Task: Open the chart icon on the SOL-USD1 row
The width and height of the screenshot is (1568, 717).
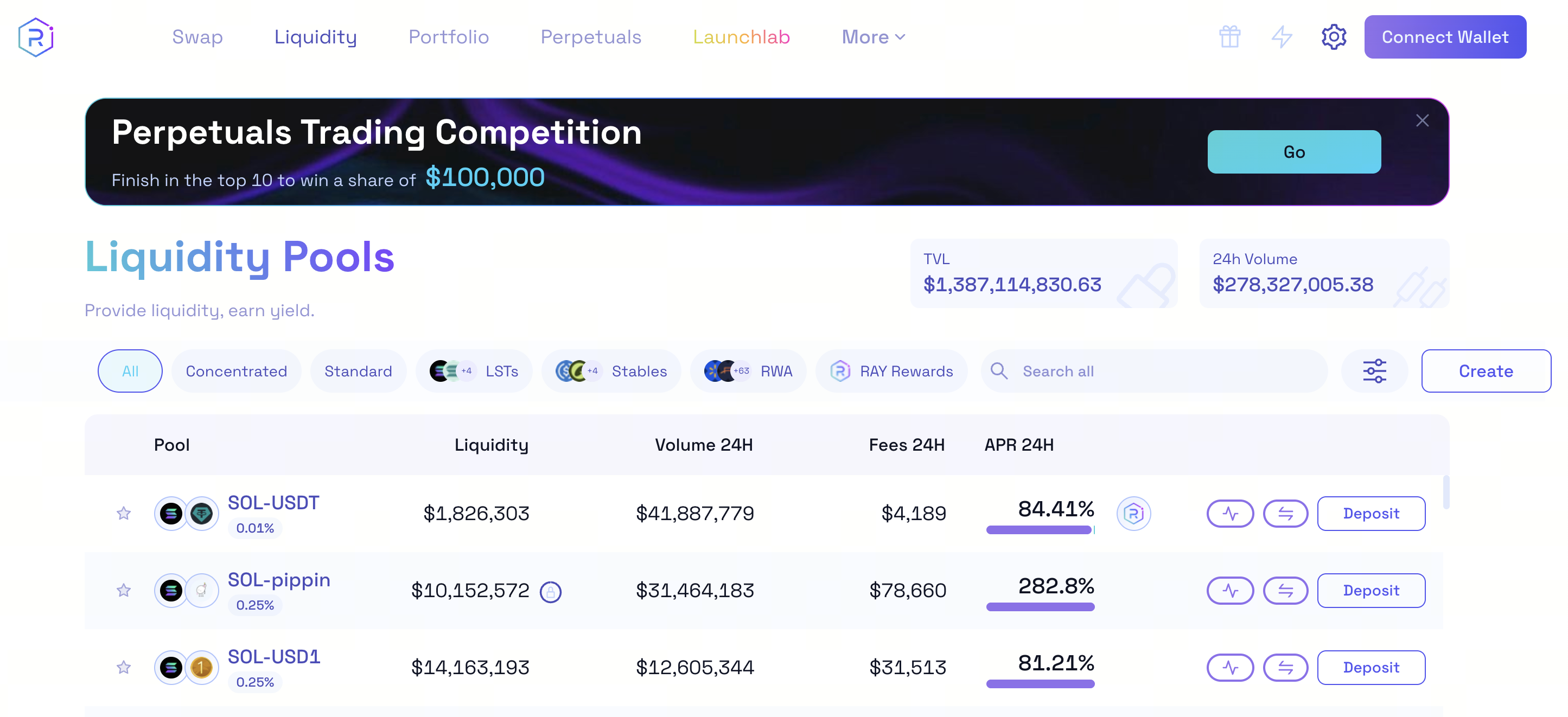Action: (x=1229, y=667)
